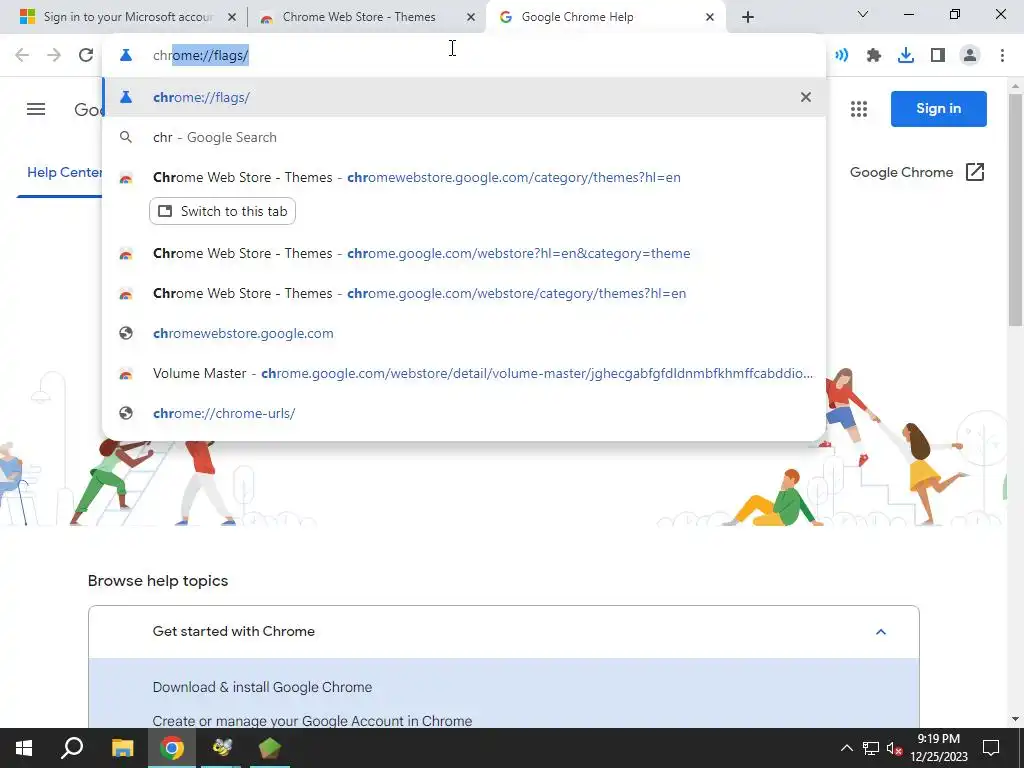Open the green block app in taskbar

click(x=270, y=748)
